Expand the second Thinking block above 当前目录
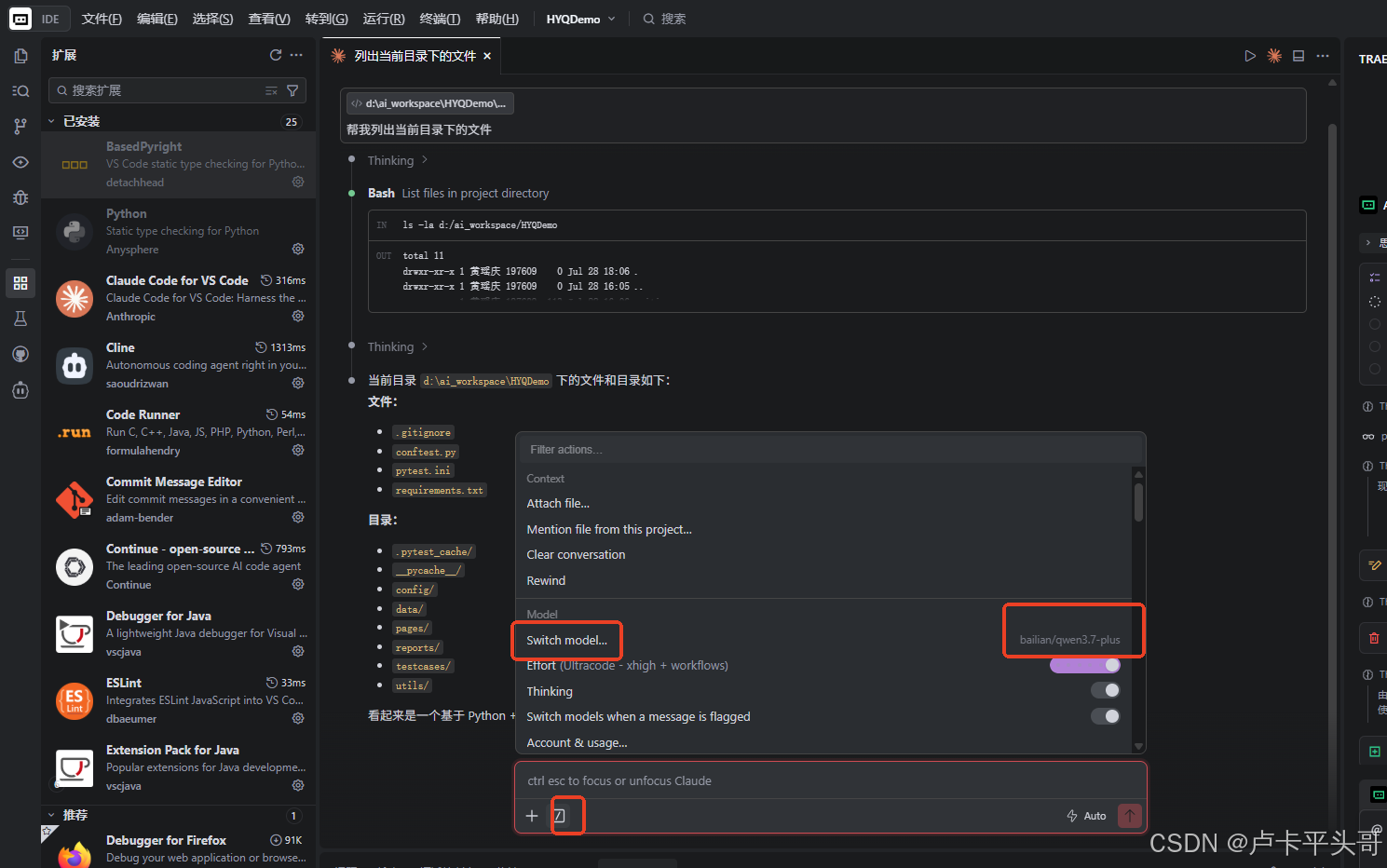This screenshot has width=1387, height=868. click(x=398, y=346)
